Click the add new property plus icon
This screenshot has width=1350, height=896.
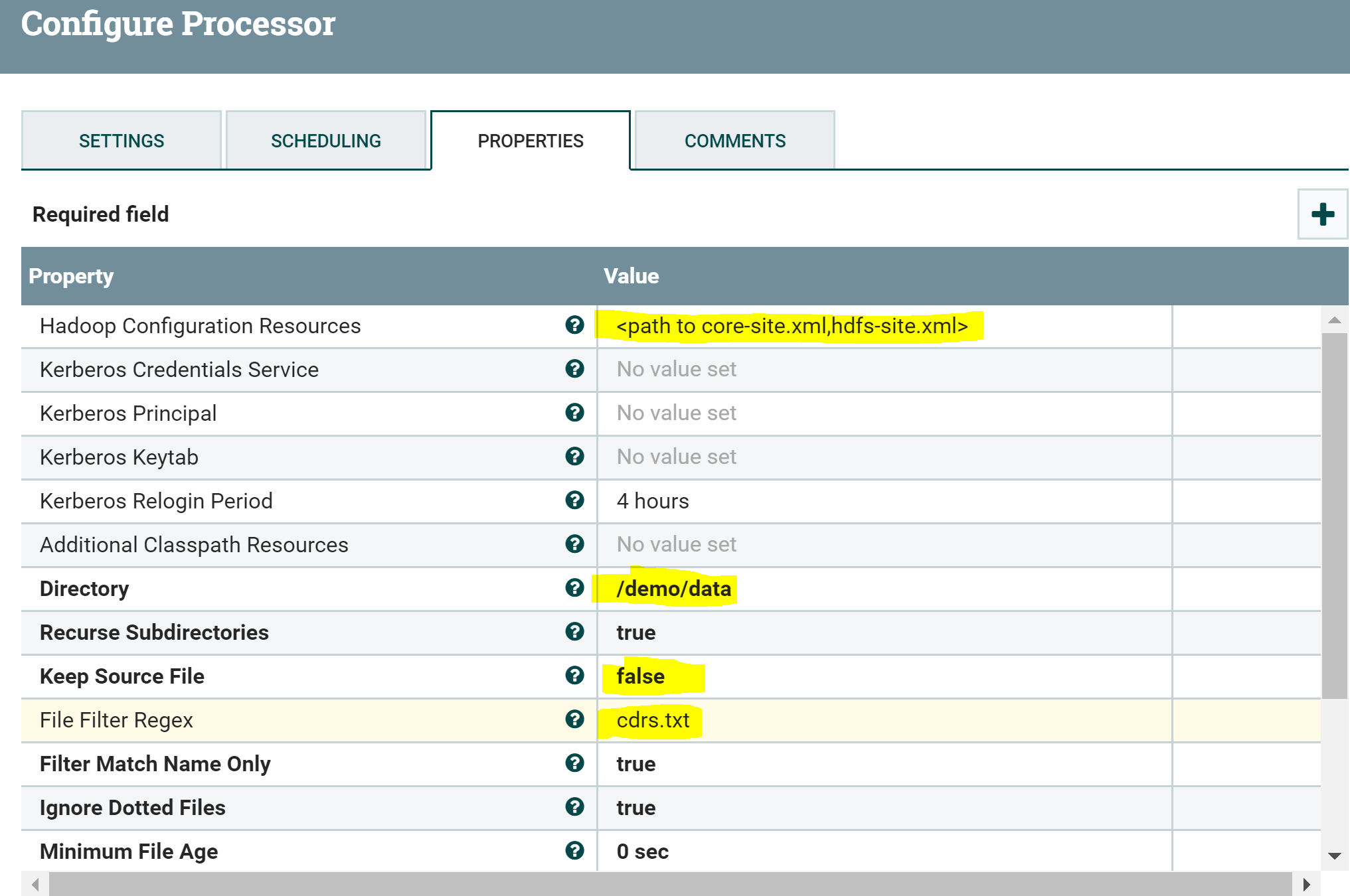tap(1322, 214)
